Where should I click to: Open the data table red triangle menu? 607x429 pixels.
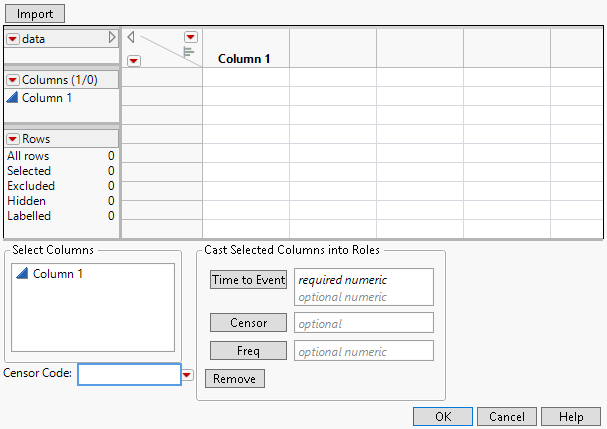pos(13,38)
